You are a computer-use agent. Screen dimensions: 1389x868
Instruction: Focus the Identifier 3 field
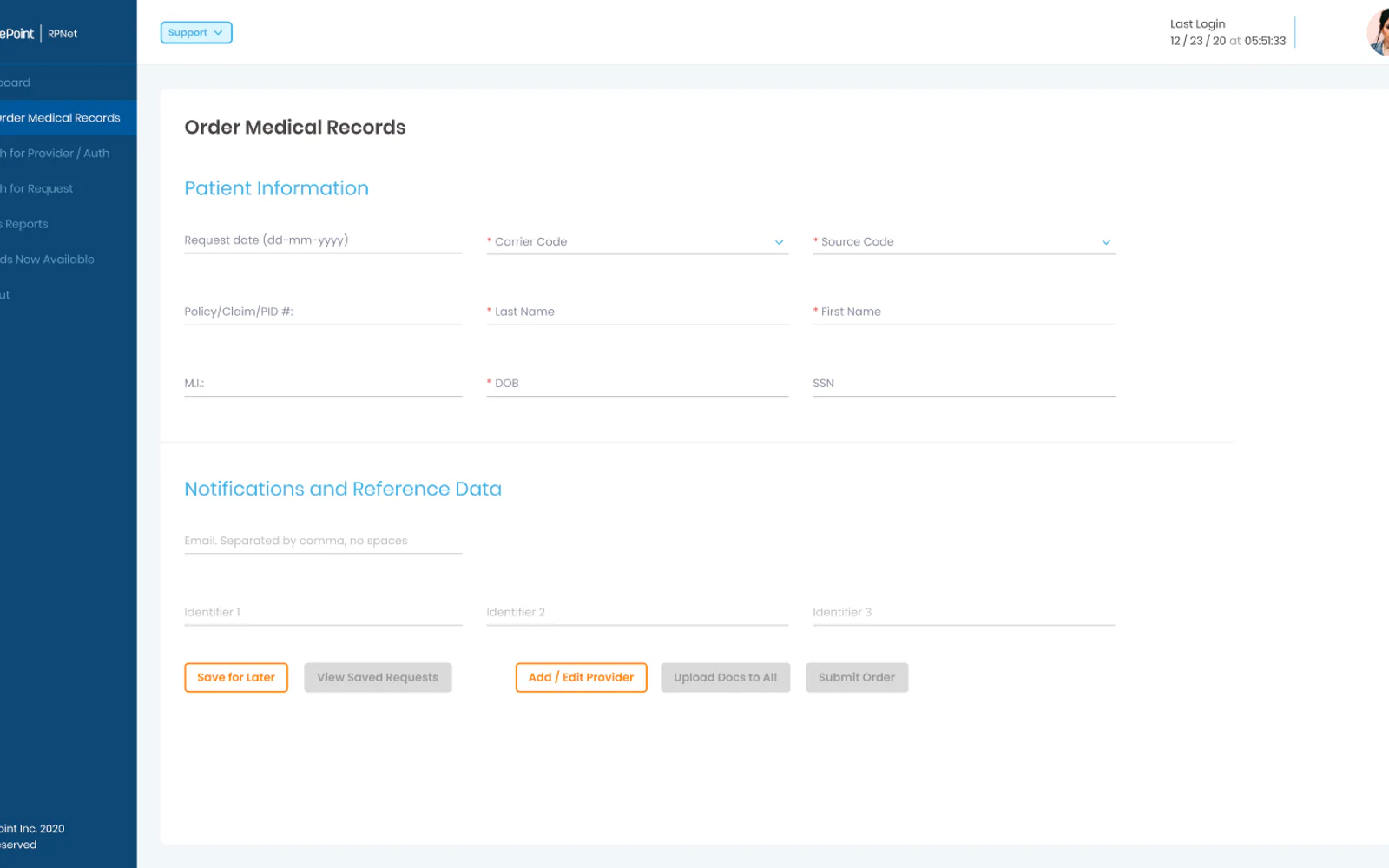pyautogui.click(x=964, y=612)
